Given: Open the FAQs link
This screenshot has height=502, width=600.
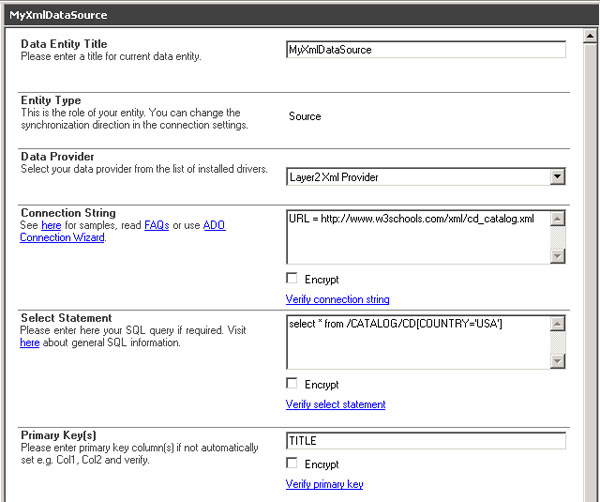Looking at the screenshot, I should (156, 226).
